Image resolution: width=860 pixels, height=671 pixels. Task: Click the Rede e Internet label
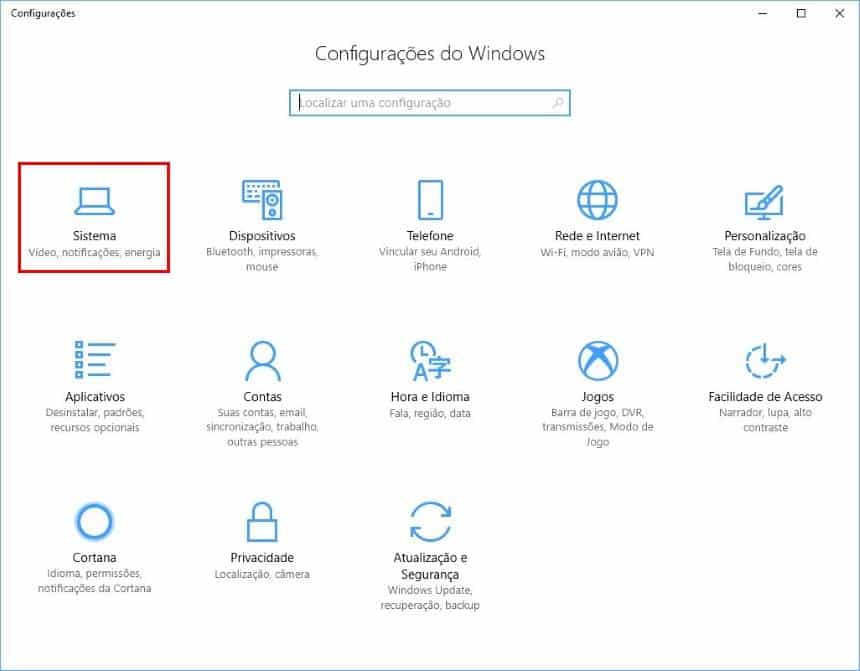click(x=597, y=236)
